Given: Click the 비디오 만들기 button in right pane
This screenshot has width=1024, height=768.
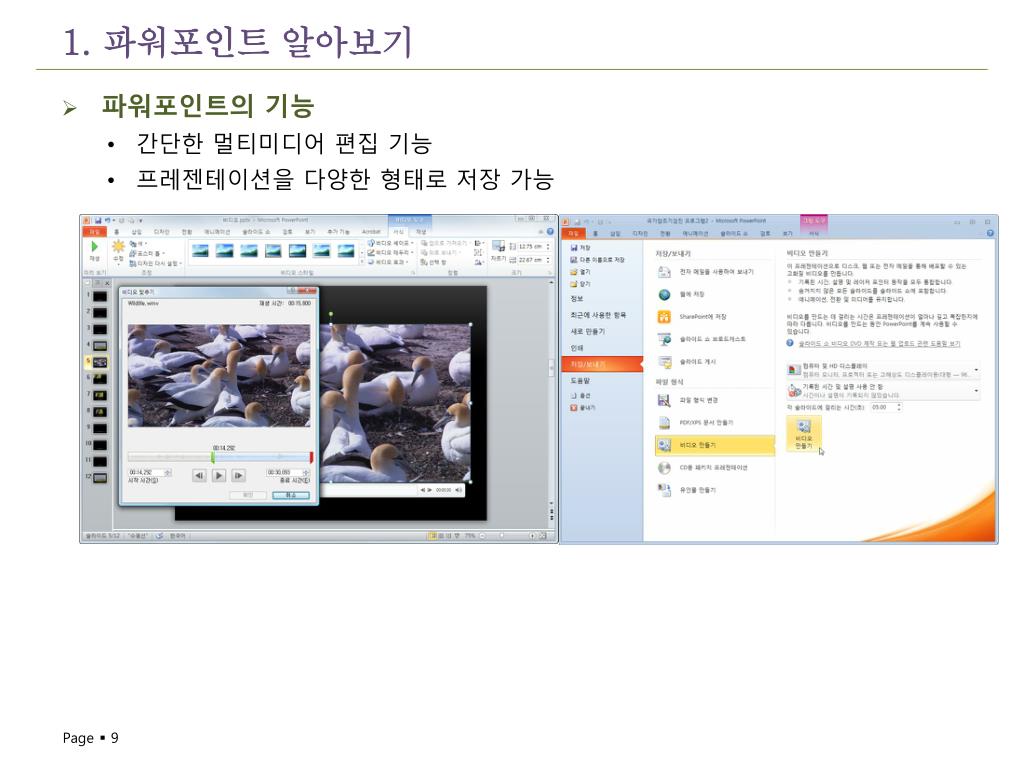Looking at the screenshot, I should [x=804, y=433].
